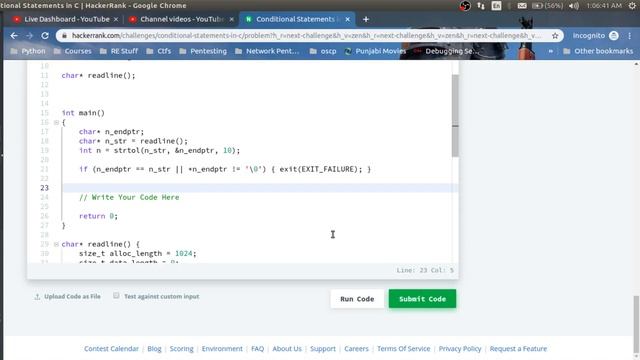Open a new browser tab
The height and width of the screenshot is (360, 640).
pos(366,19)
